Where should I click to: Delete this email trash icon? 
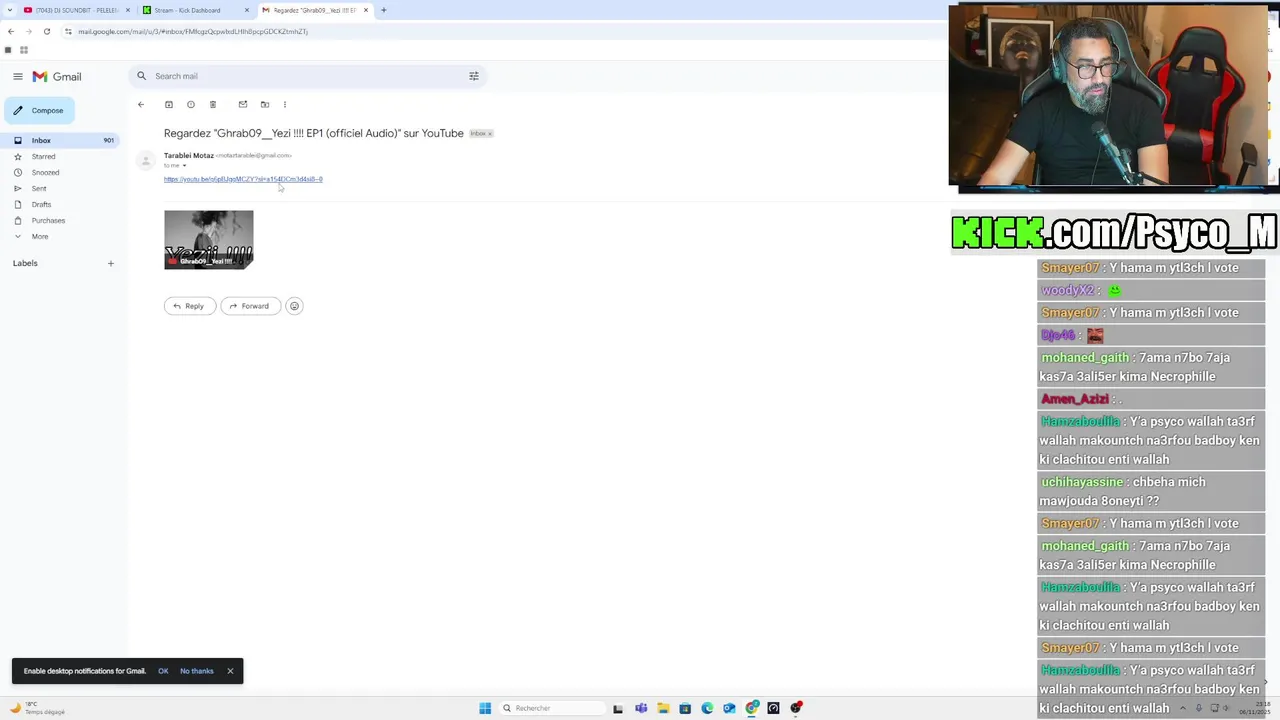click(x=213, y=104)
